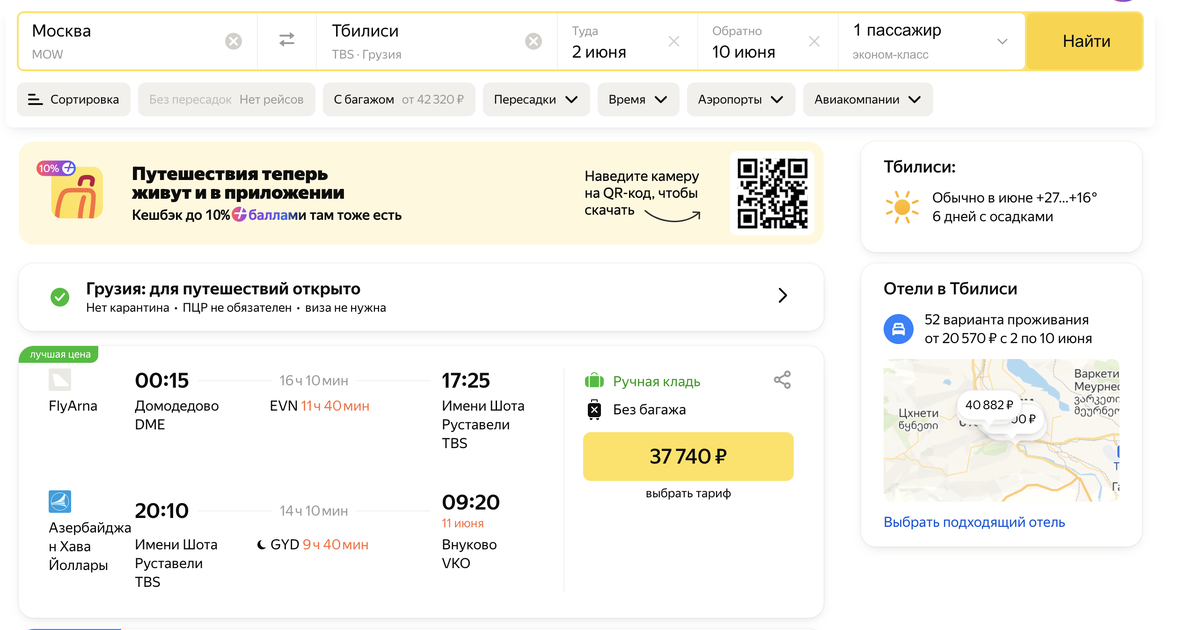This screenshot has width=1200, height=630.
Task: Click the Azerbaijan Airlines logo
Action: pos(60,501)
